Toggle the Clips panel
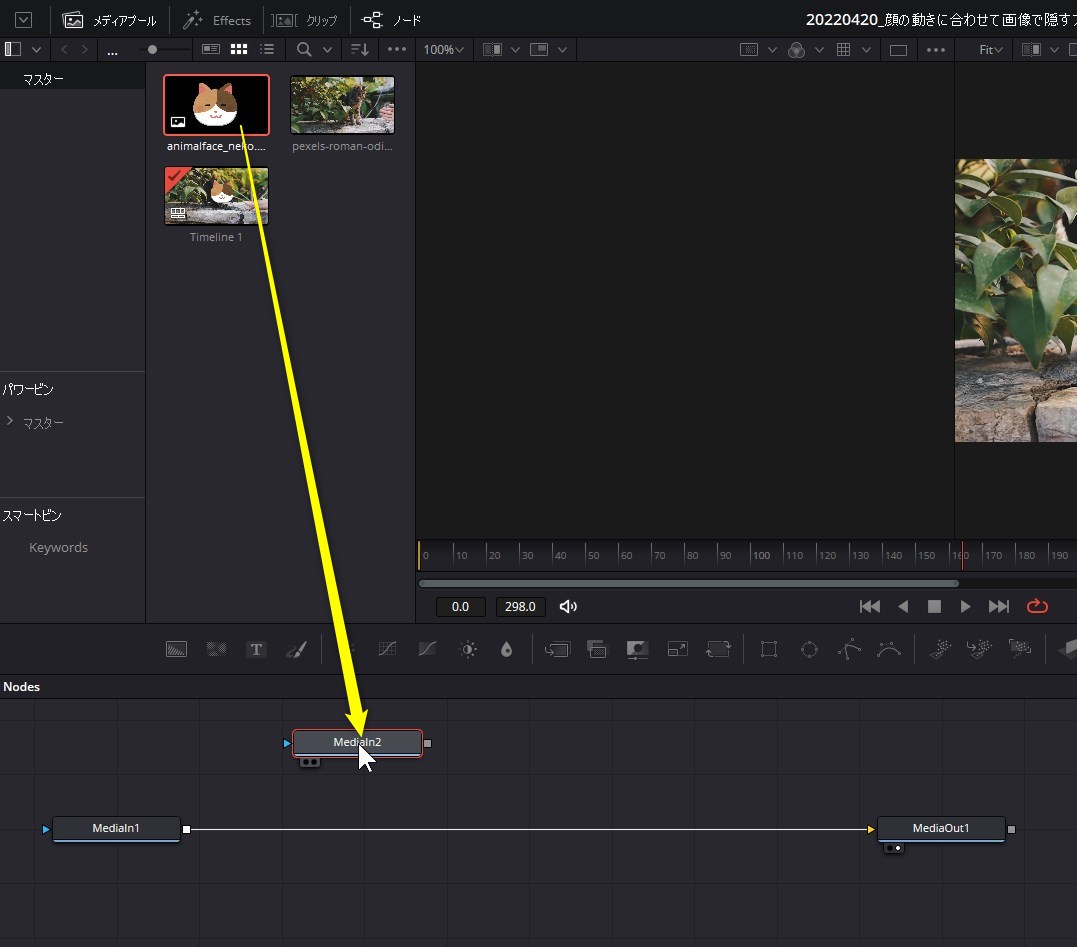Screen dimensions: 1077x947 pos(305,20)
